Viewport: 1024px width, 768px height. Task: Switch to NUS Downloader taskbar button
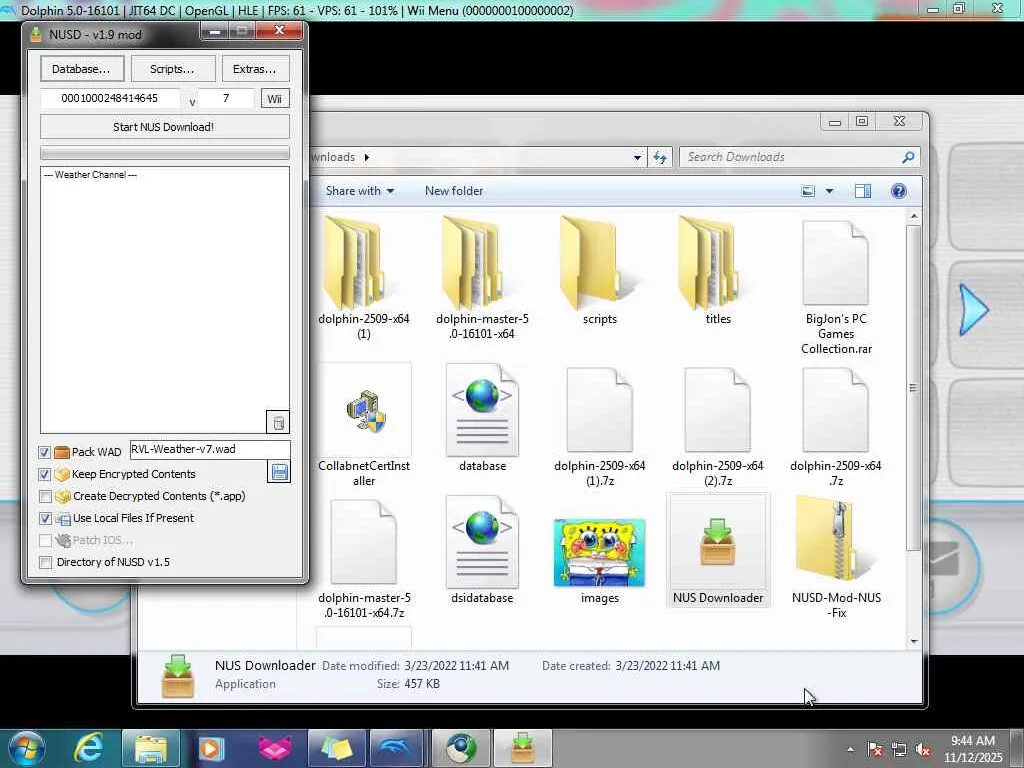click(522, 748)
